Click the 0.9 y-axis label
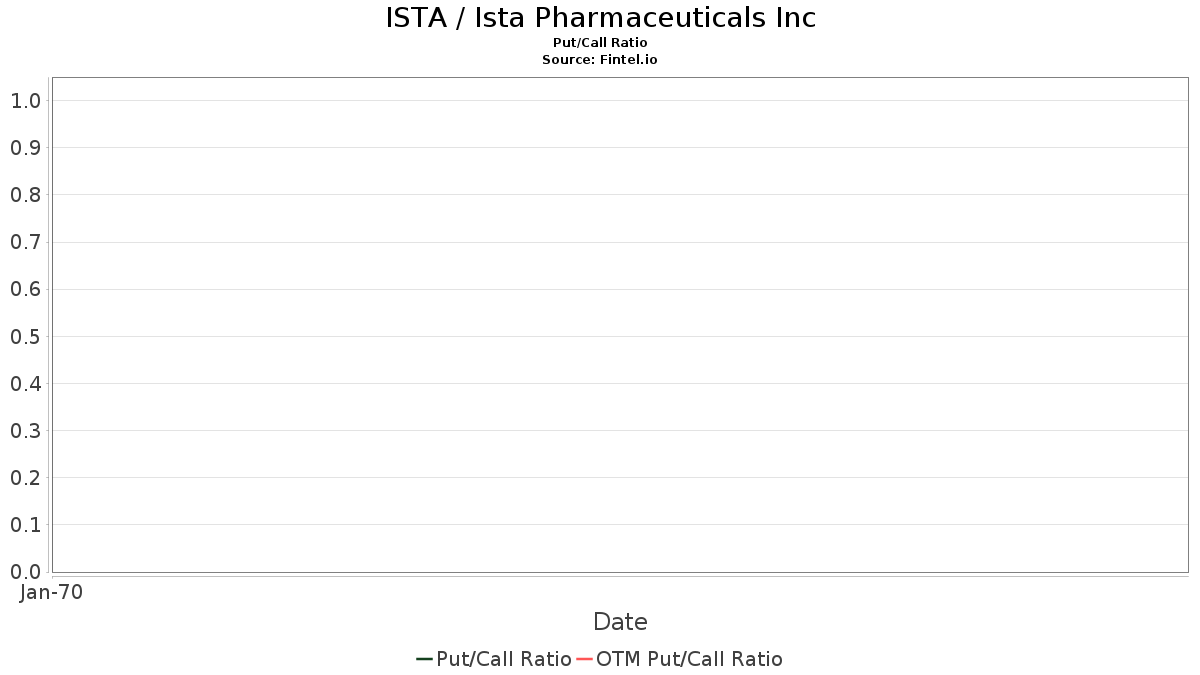Viewport: 1200px width, 675px height. coord(26,148)
